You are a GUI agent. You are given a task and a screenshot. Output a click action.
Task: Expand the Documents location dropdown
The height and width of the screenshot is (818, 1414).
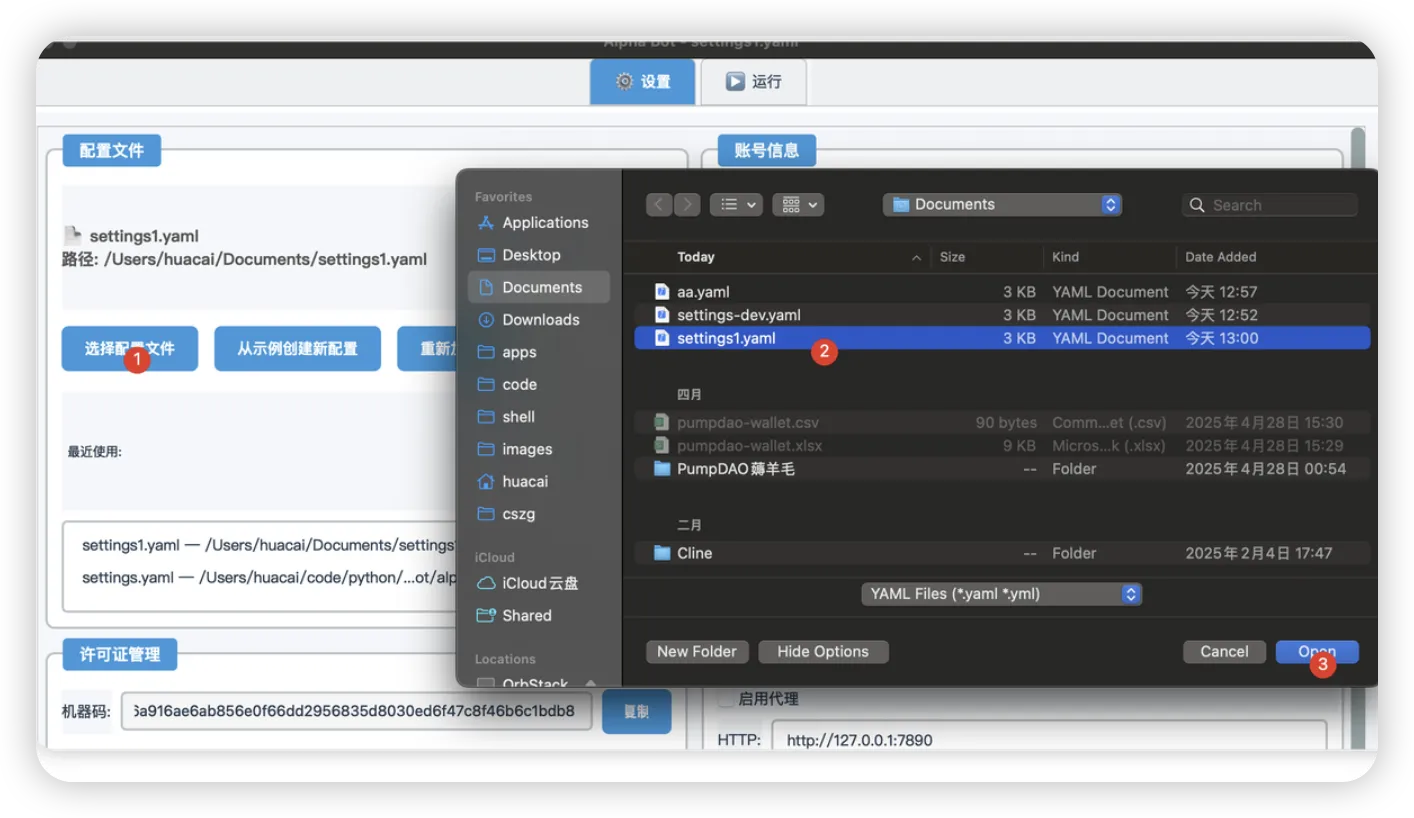[x=1002, y=205]
